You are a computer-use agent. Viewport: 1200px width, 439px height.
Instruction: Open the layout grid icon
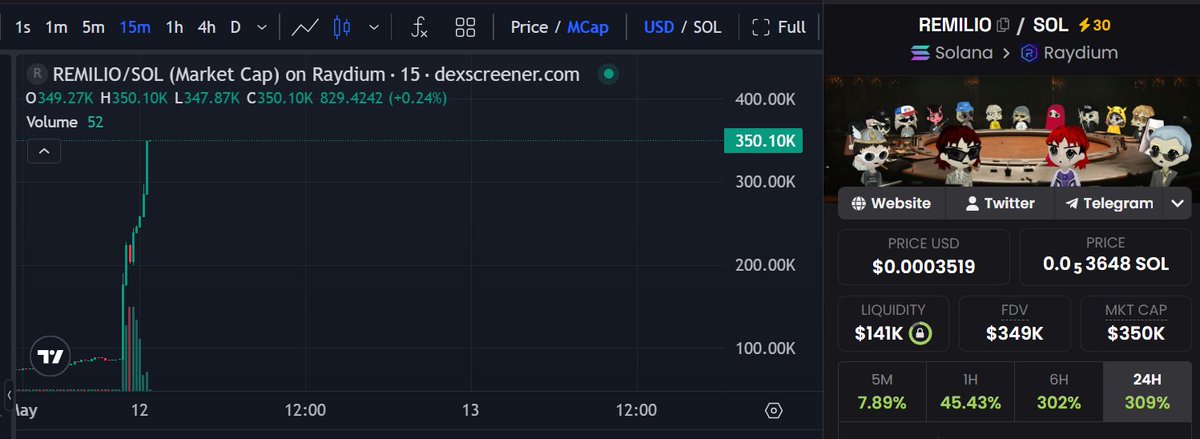pyautogui.click(x=465, y=27)
